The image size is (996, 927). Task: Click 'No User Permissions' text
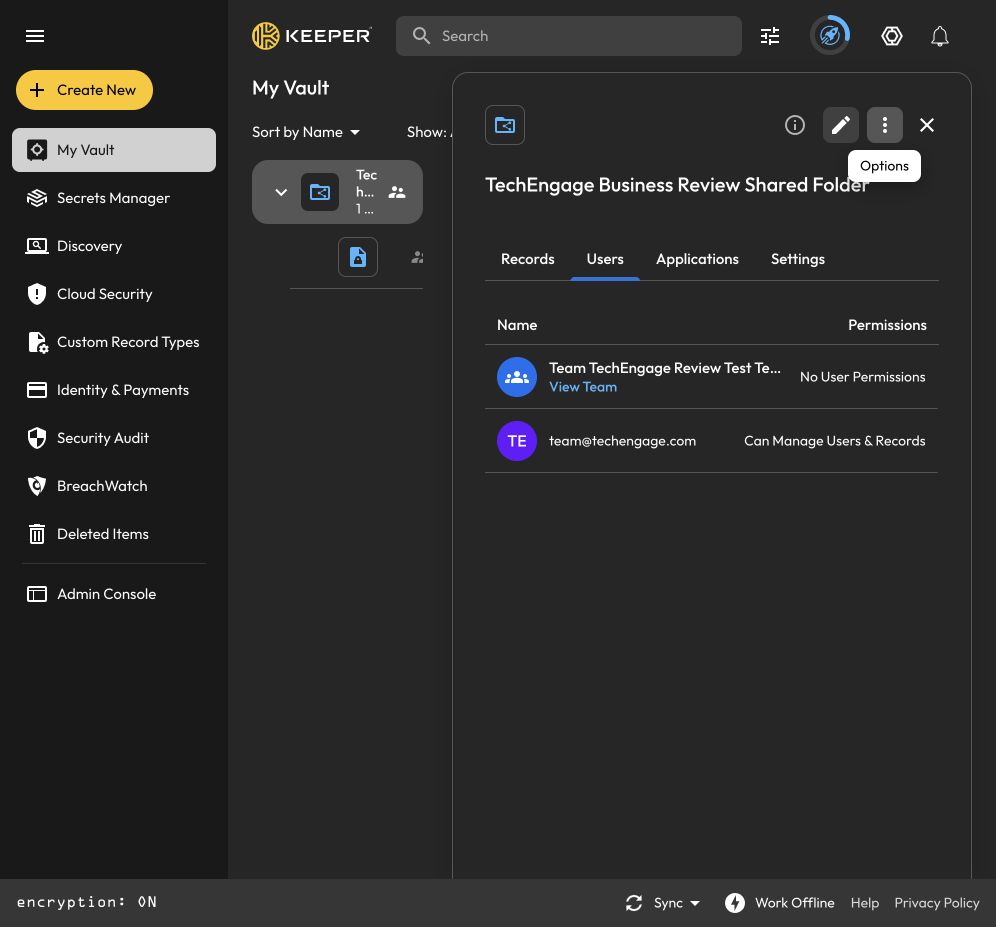pos(862,377)
